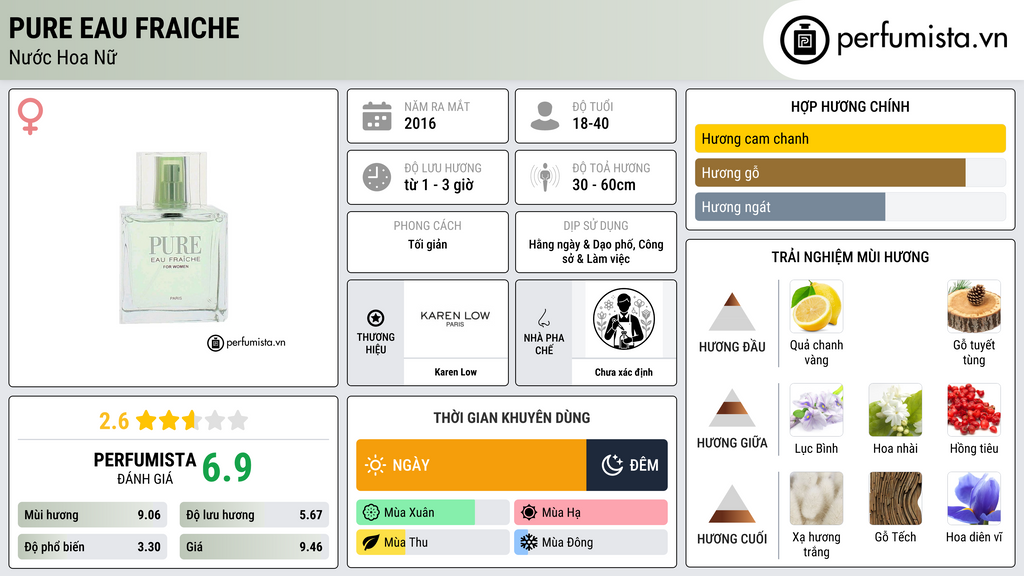Click the nose icon above Nhà pha chế
The image size is (1024, 576).
tap(543, 318)
